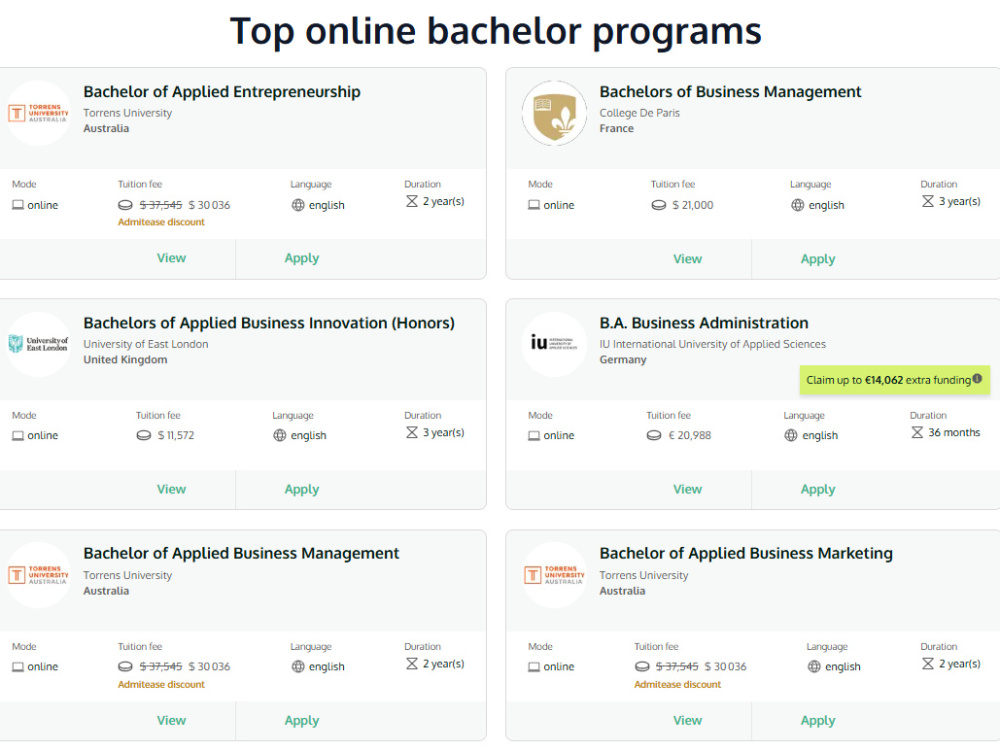Click info icon on extra funding badge
Viewport: 1000px width, 750px height.
[977, 379]
